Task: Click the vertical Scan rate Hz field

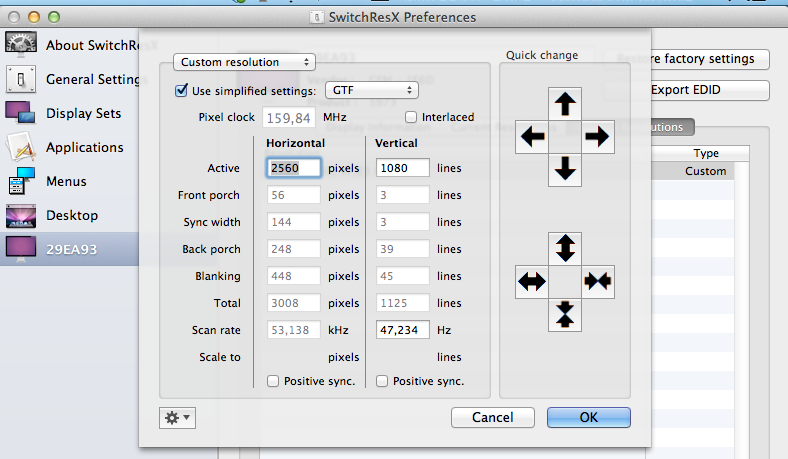Action: click(403, 330)
